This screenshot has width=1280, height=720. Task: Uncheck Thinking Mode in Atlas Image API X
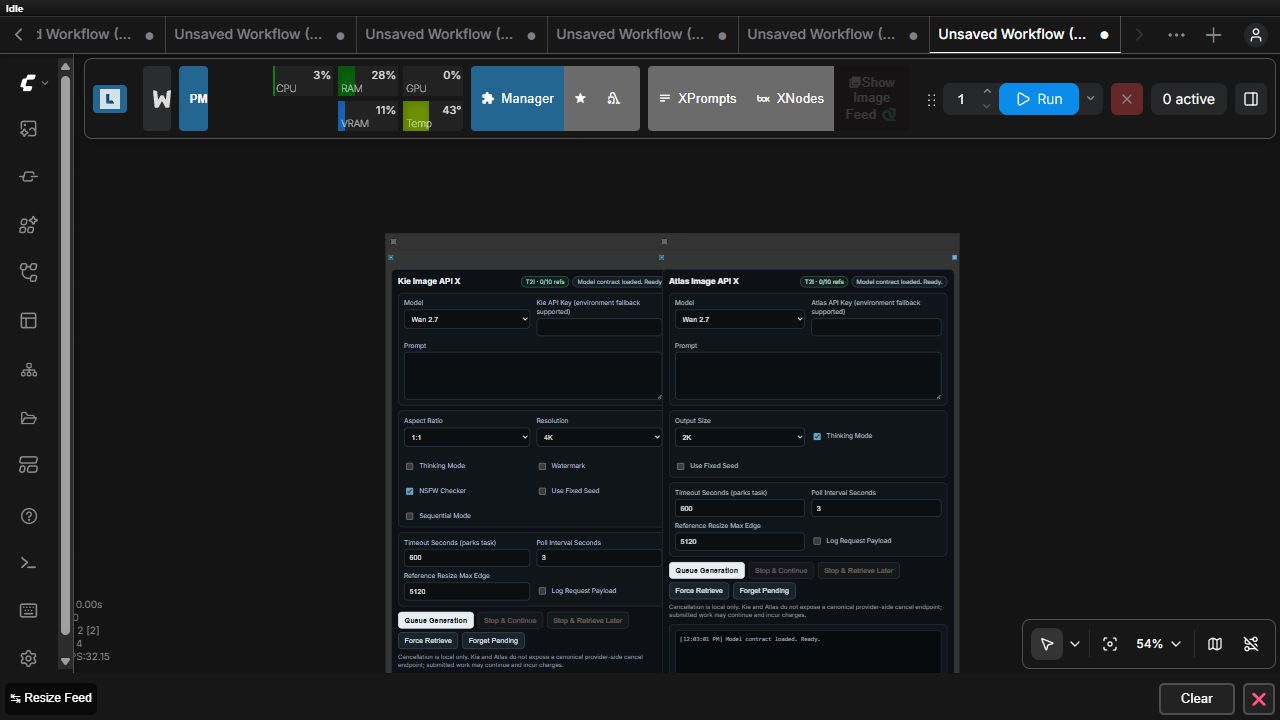pyautogui.click(x=817, y=436)
